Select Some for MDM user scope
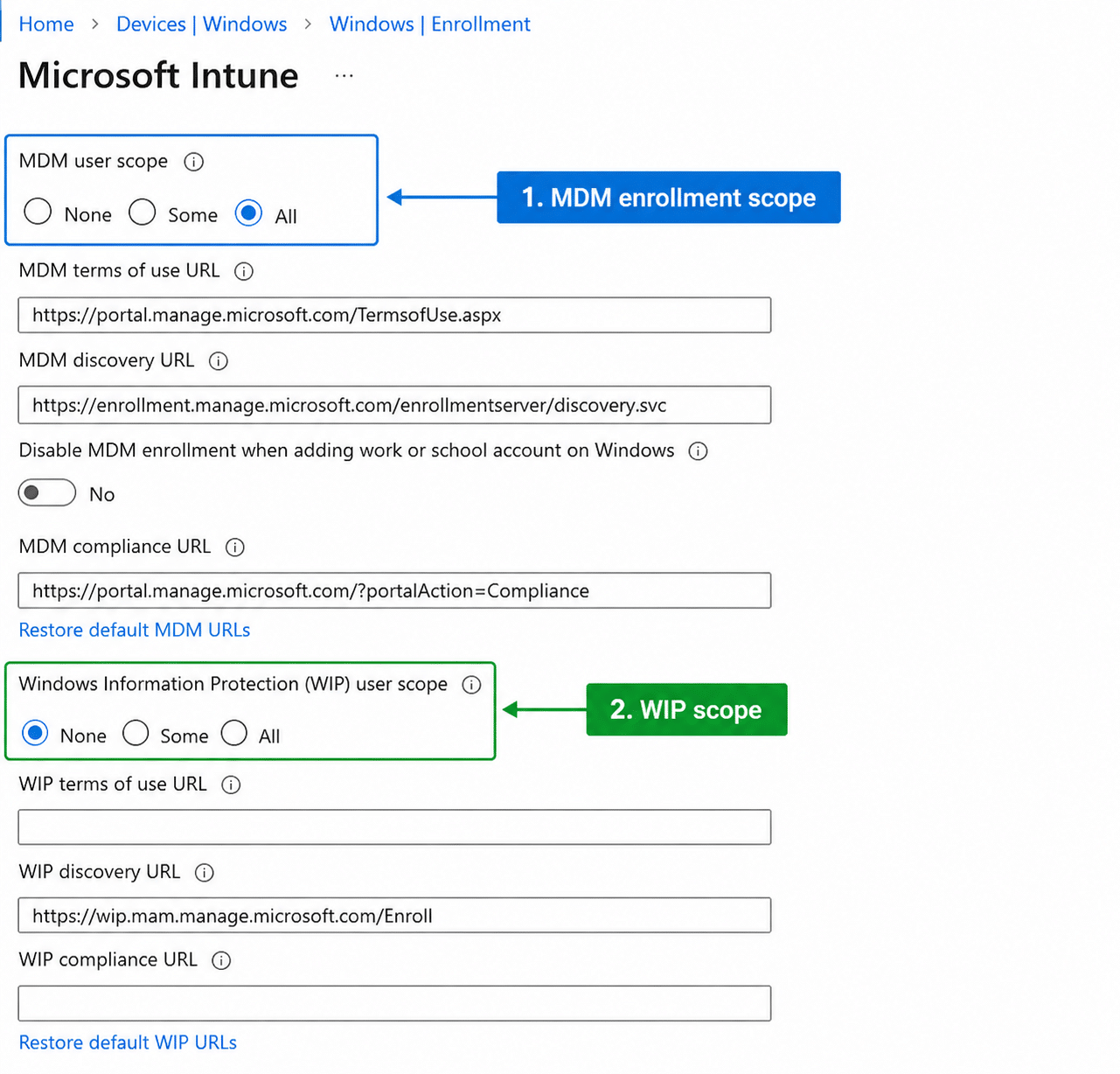 tap(142, 212)
